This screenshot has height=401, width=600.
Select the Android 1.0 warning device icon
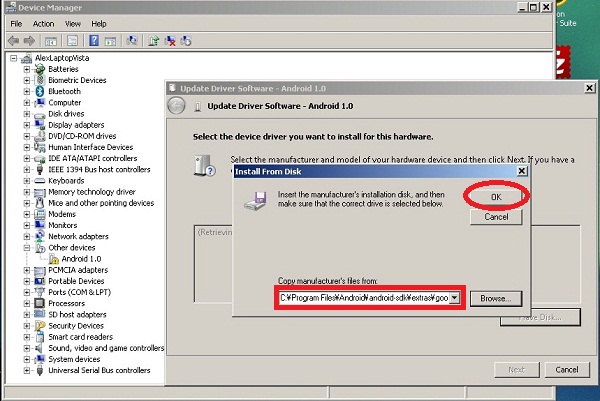click(x=54, y=259)
